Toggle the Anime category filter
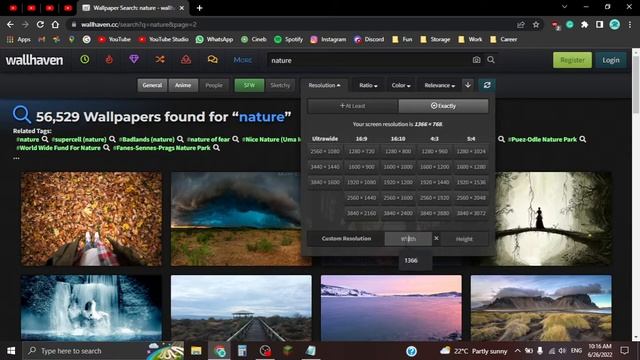This screenshot has width=640, height=360. pos(183,85)
